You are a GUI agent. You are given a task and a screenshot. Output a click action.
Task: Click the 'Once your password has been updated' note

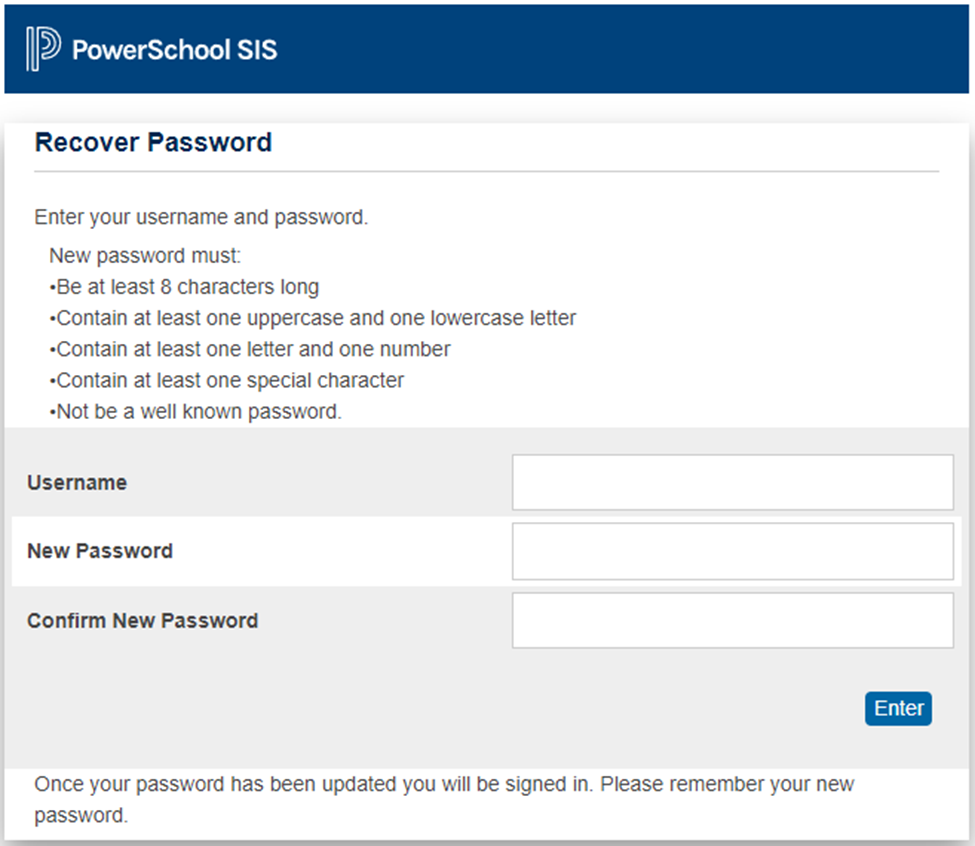[x=443, y=784]
